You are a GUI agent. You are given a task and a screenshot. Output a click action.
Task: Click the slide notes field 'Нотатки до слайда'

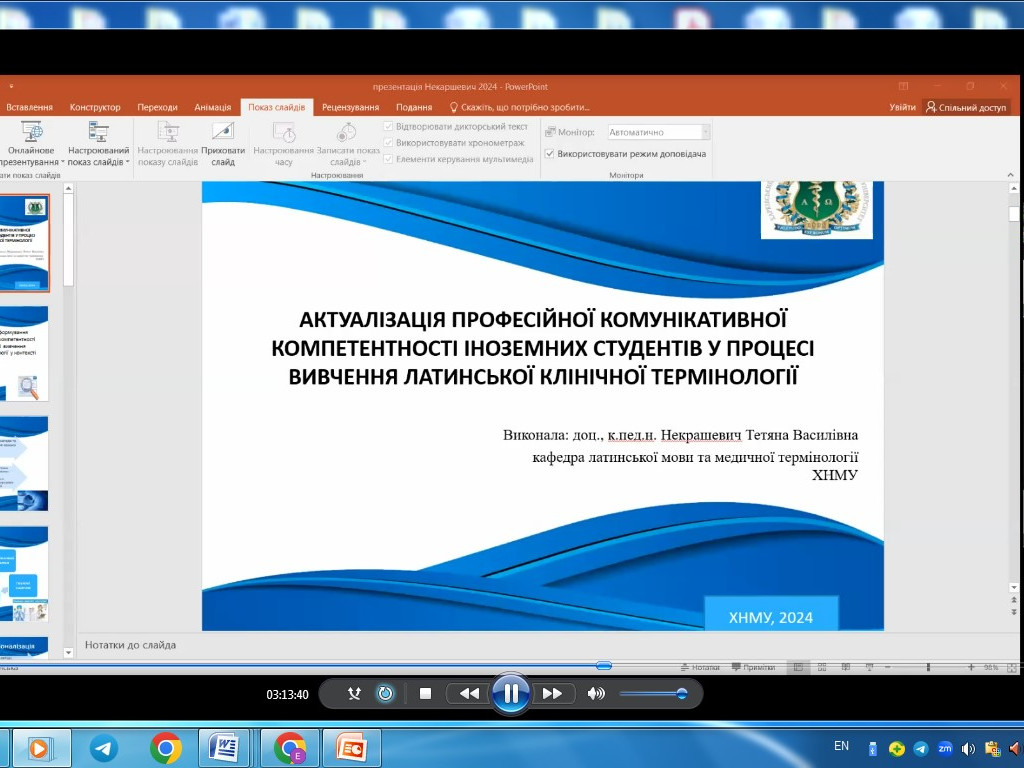point(131,645)
